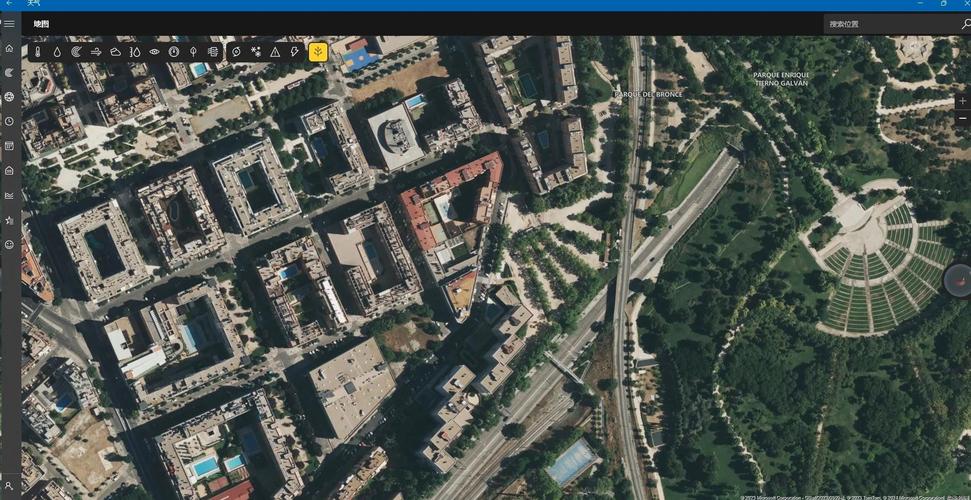Select the eye visibility map layer
Screen dimensions: 971x500
click(154, 52)
